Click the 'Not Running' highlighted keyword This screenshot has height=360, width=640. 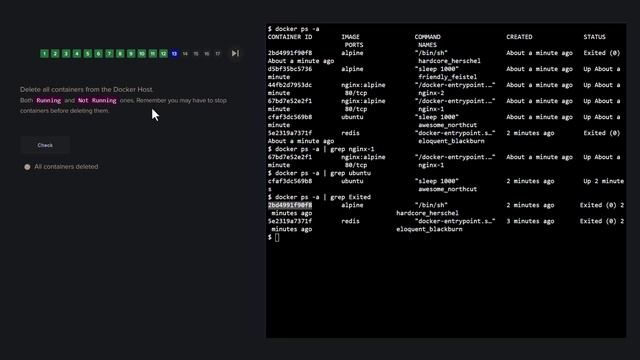coord(97,100)
